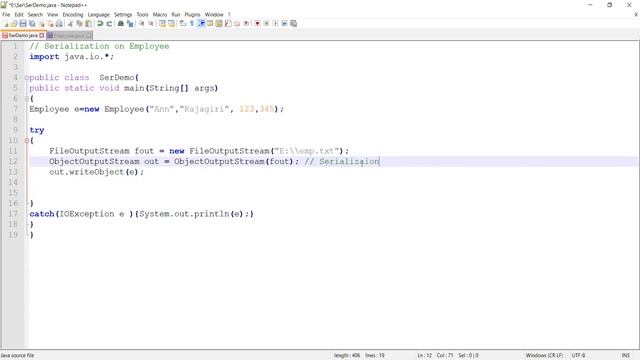This screenshot has height=360, width=640.
Task: Open the Language menu
Action: click(99, 14)
